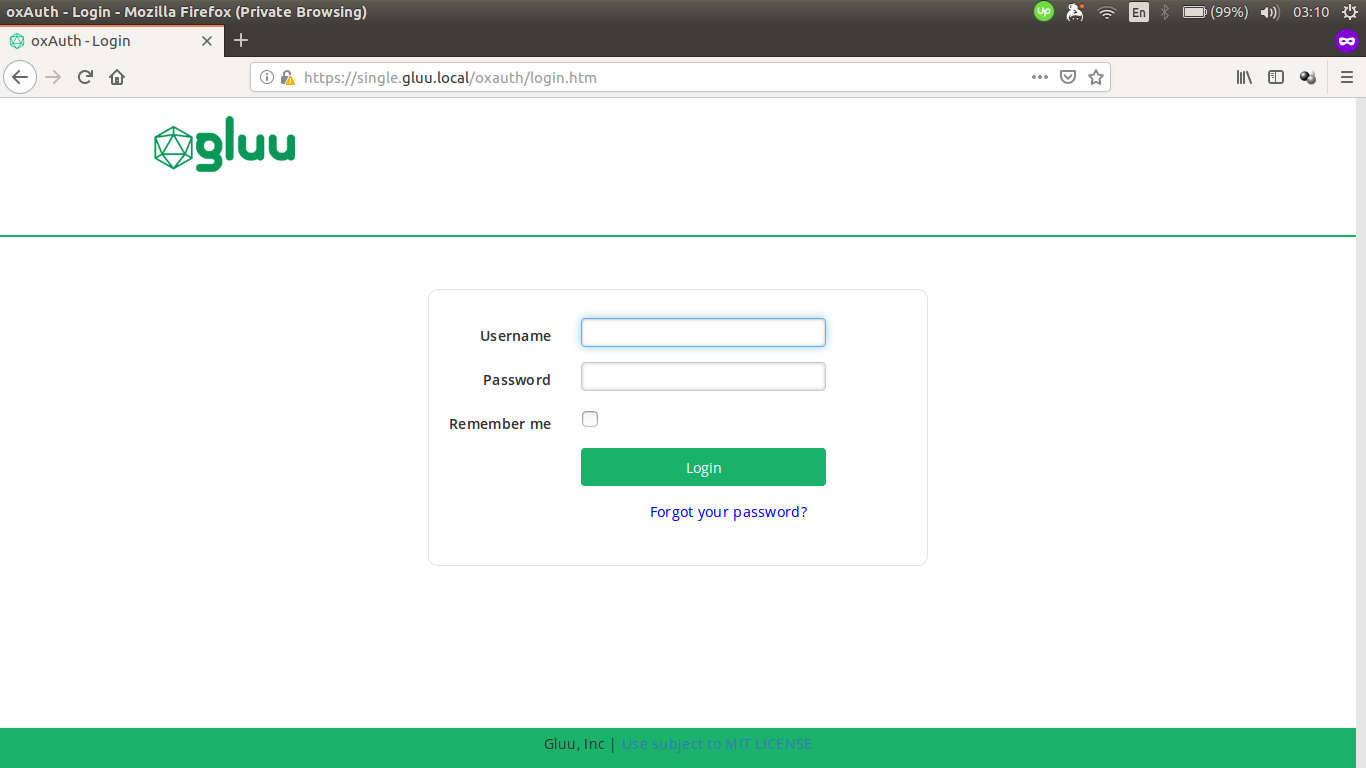The width and height of the screenshot is (1366, 768).
Task: Open the Firefox home page
Action: tap(116, 77)
